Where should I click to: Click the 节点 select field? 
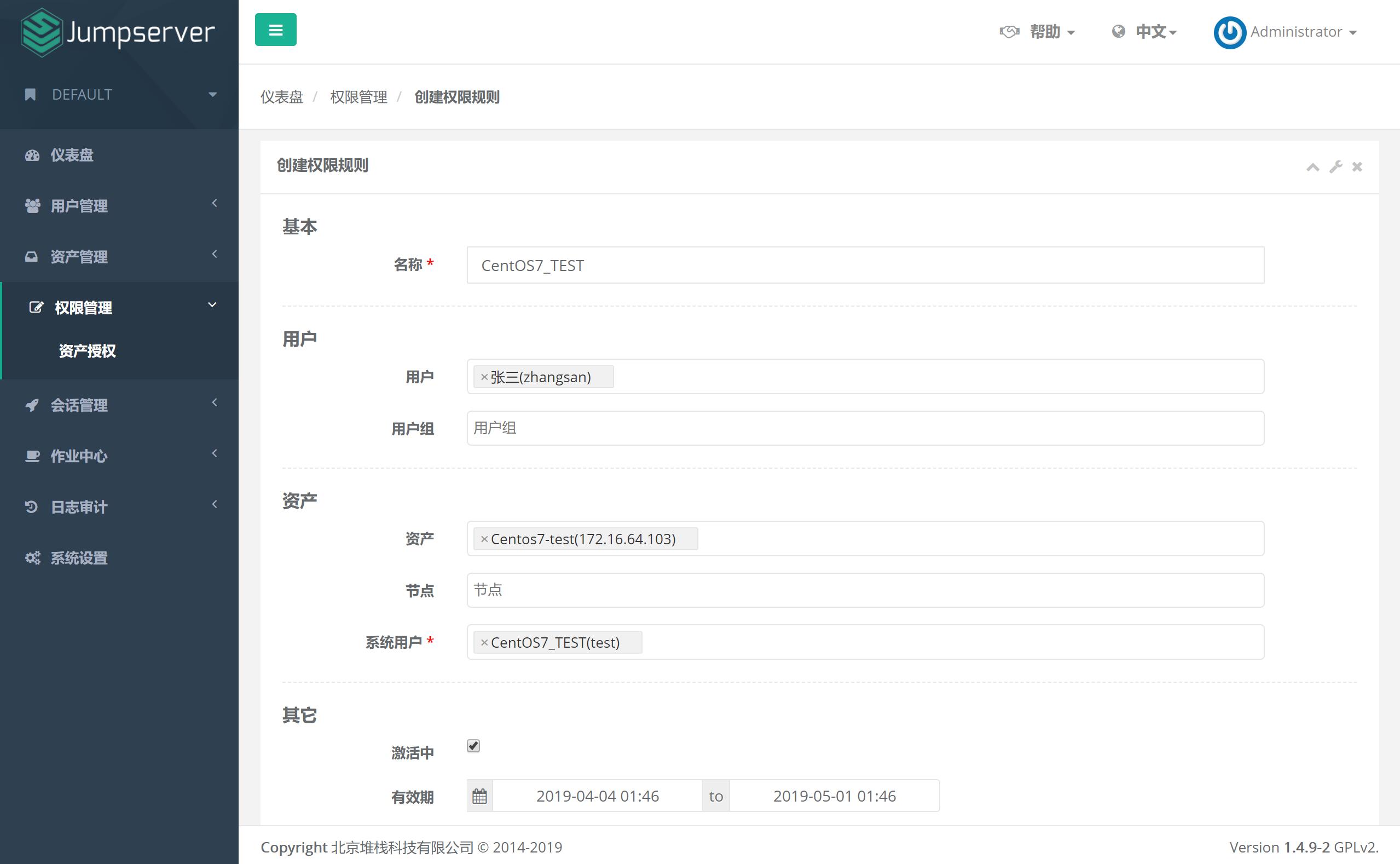pyautogui.click(x=865, y=590)
